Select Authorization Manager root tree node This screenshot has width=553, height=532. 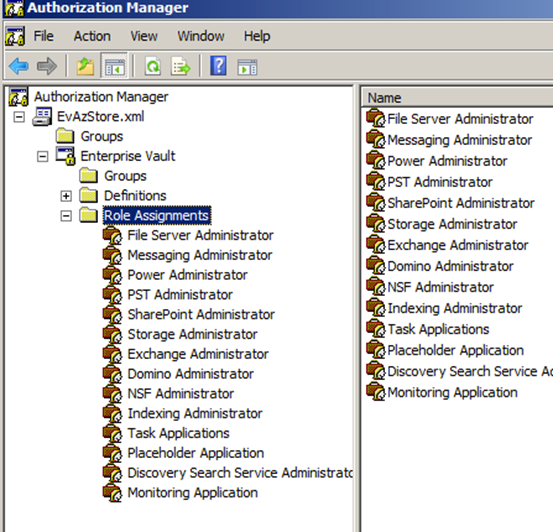pyautogui.click(x=101, y=97)
